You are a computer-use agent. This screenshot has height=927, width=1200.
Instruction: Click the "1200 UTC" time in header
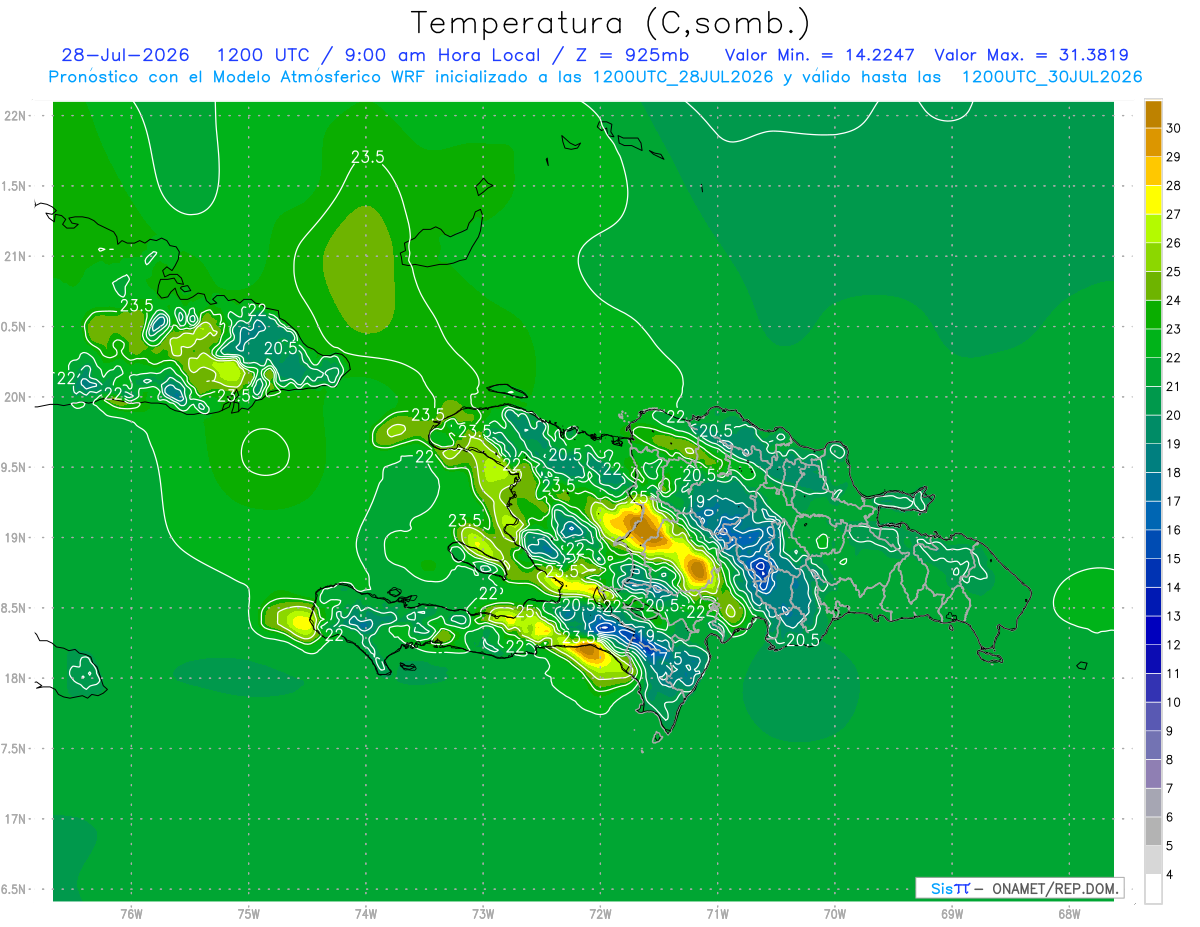click(x=262, y=55)
